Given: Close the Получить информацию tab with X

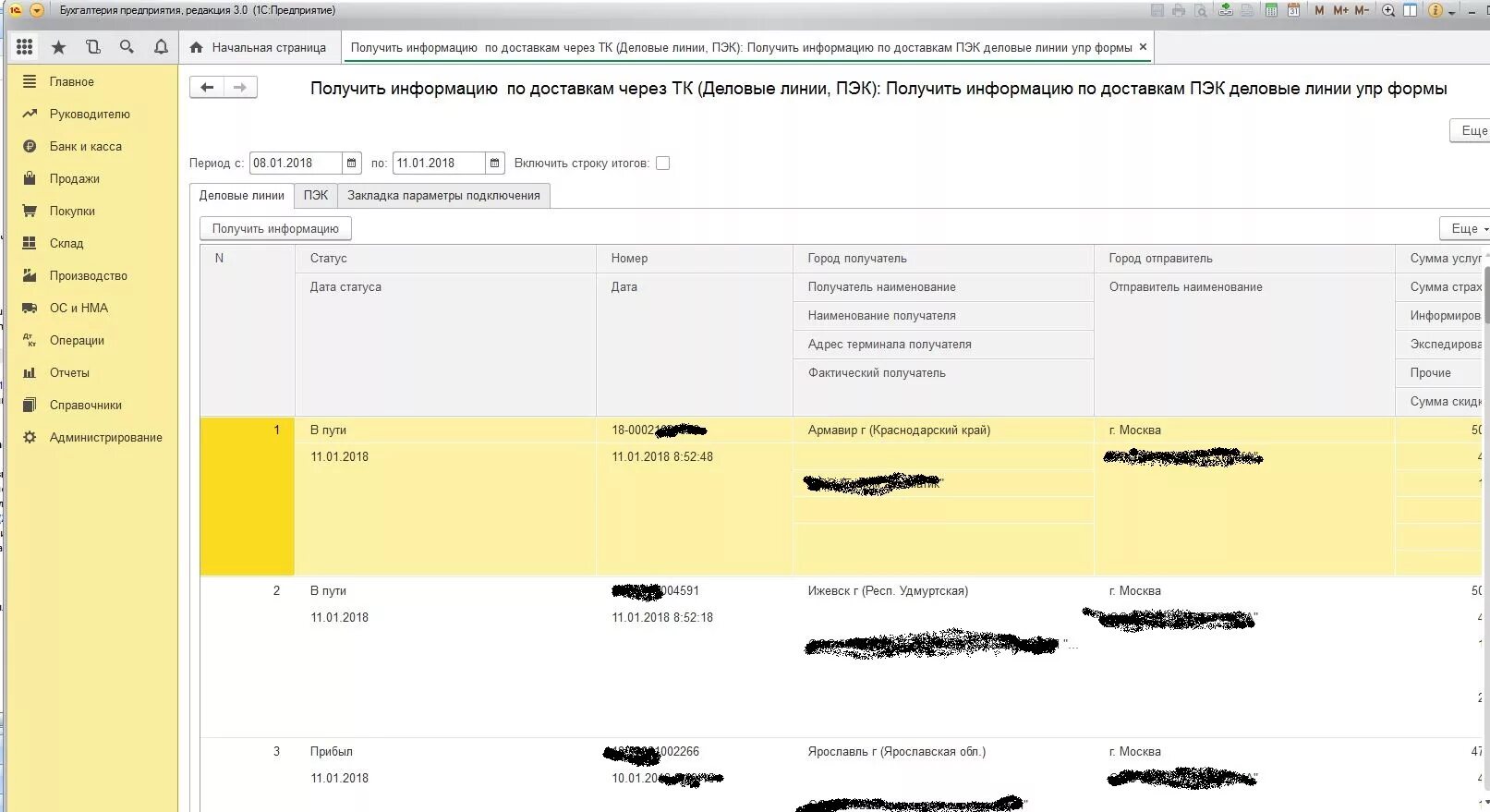Looking at the screenshot, I should [x=1143, y=47].
